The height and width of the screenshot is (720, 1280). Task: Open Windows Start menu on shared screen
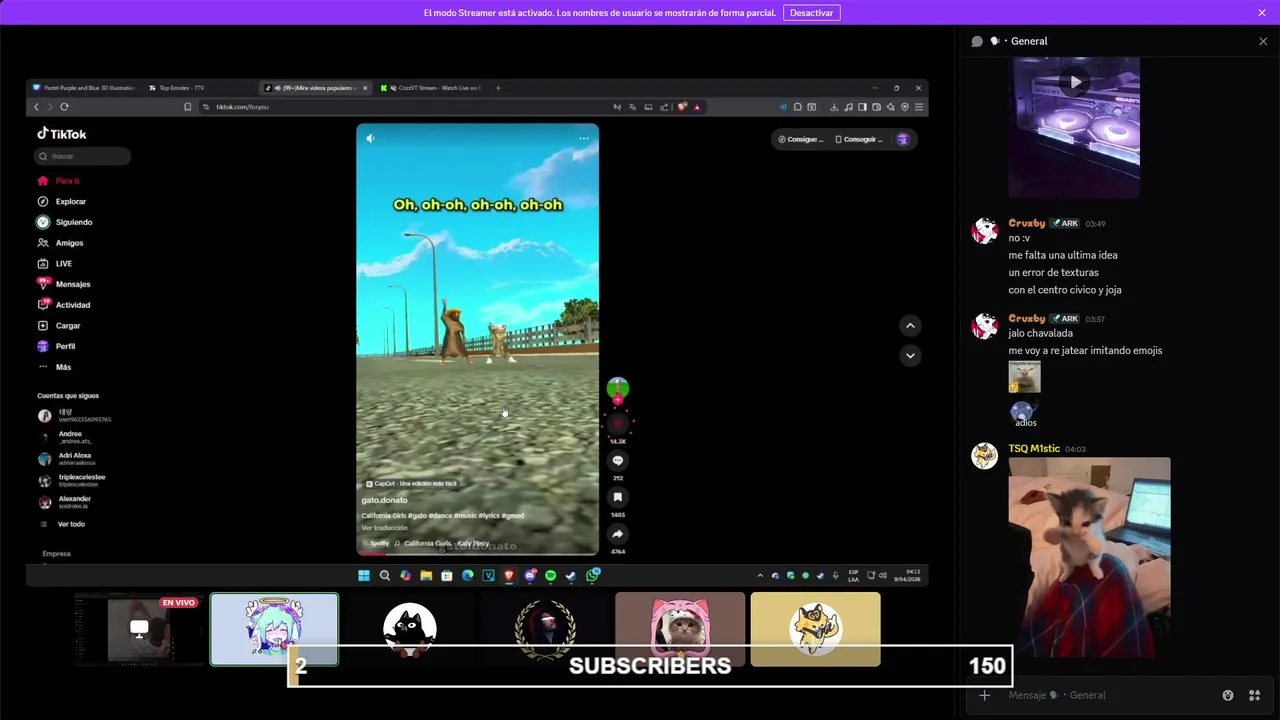[364, 575]
